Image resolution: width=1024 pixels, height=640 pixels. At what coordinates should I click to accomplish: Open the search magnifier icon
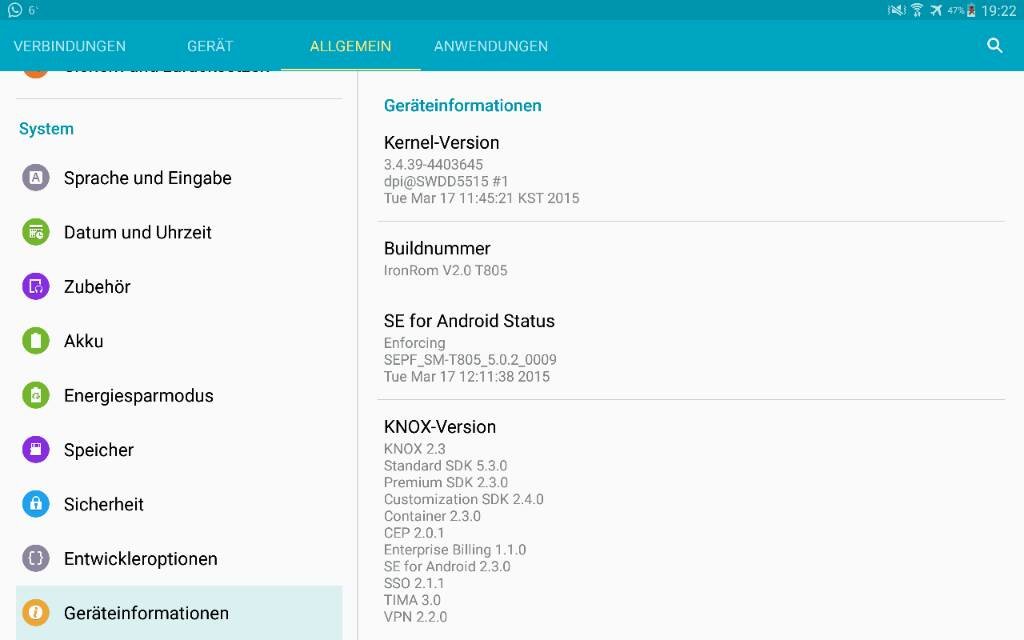pyautogui.click(x=994, y=45)
